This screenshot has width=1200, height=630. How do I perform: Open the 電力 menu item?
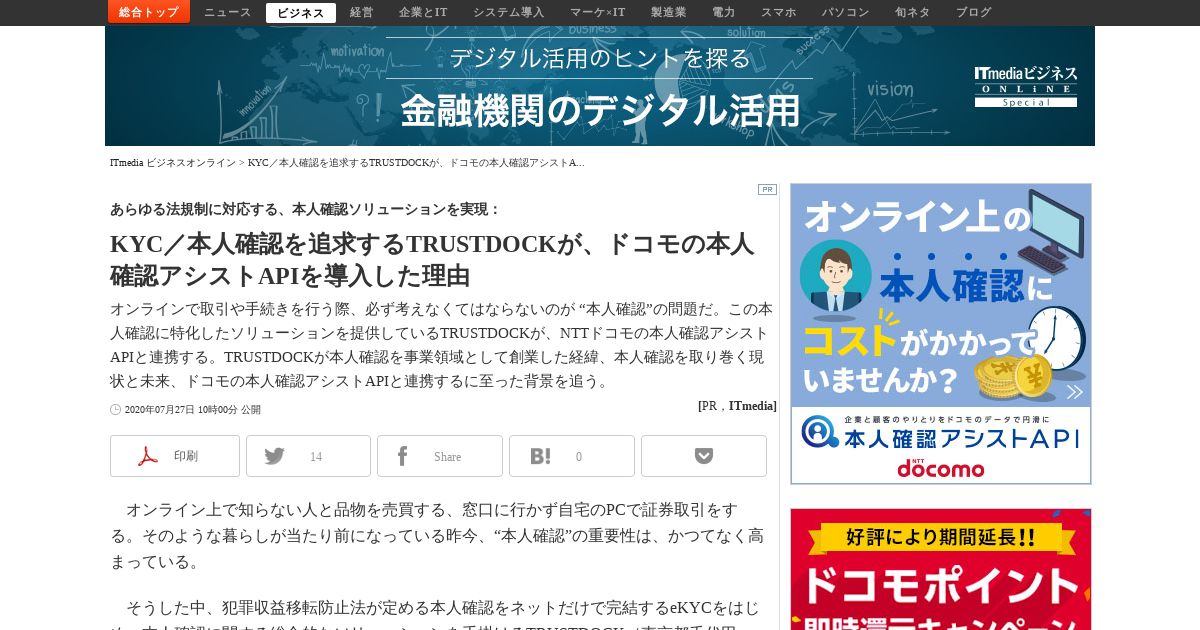[x=724, y=12]
